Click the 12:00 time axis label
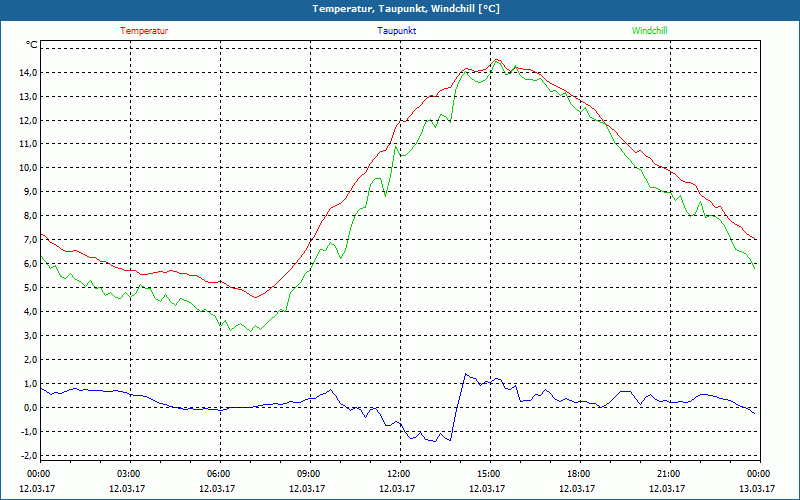The image size is (800, 500). point(399,474)
